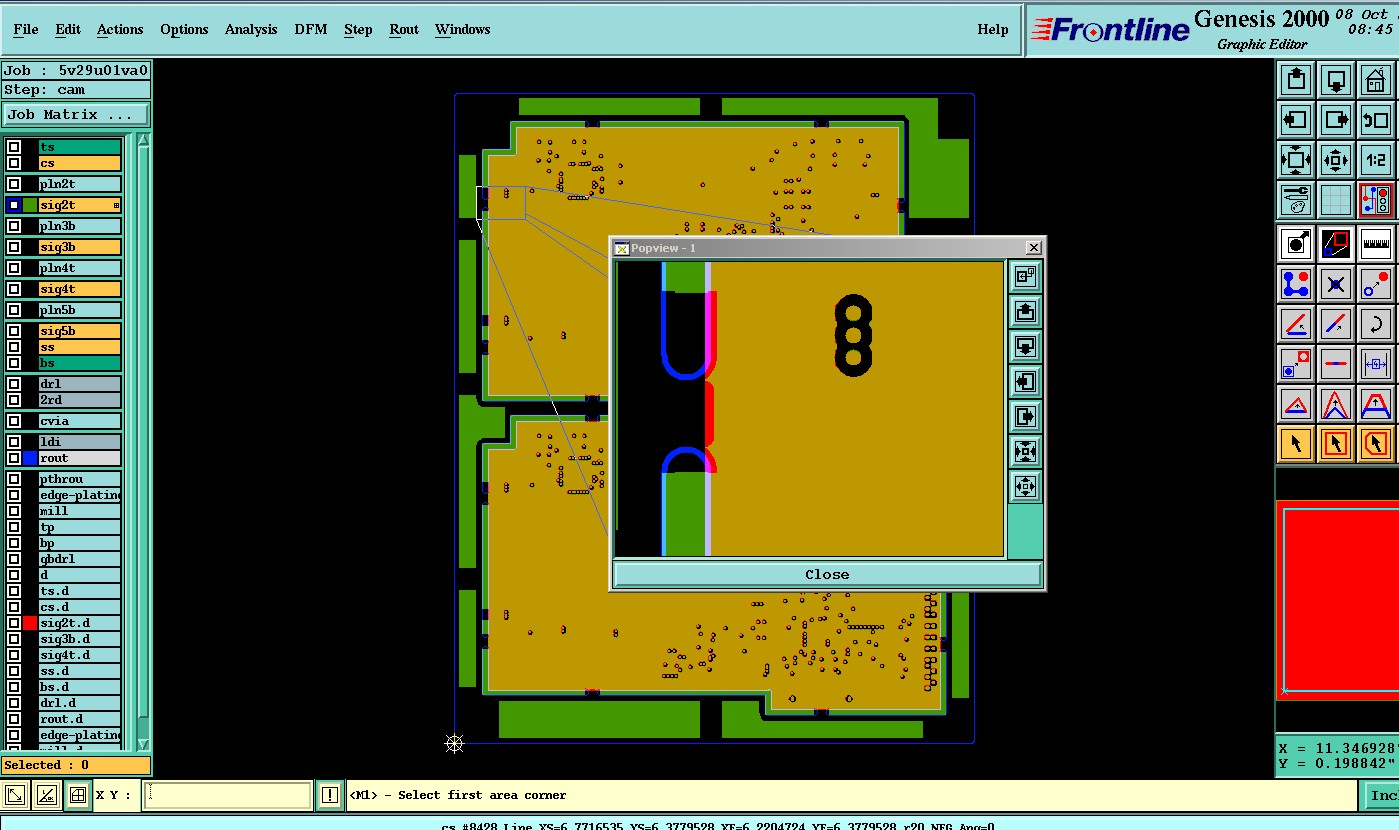Open the tools and palette settings icon

click(x=1296, y=199)
